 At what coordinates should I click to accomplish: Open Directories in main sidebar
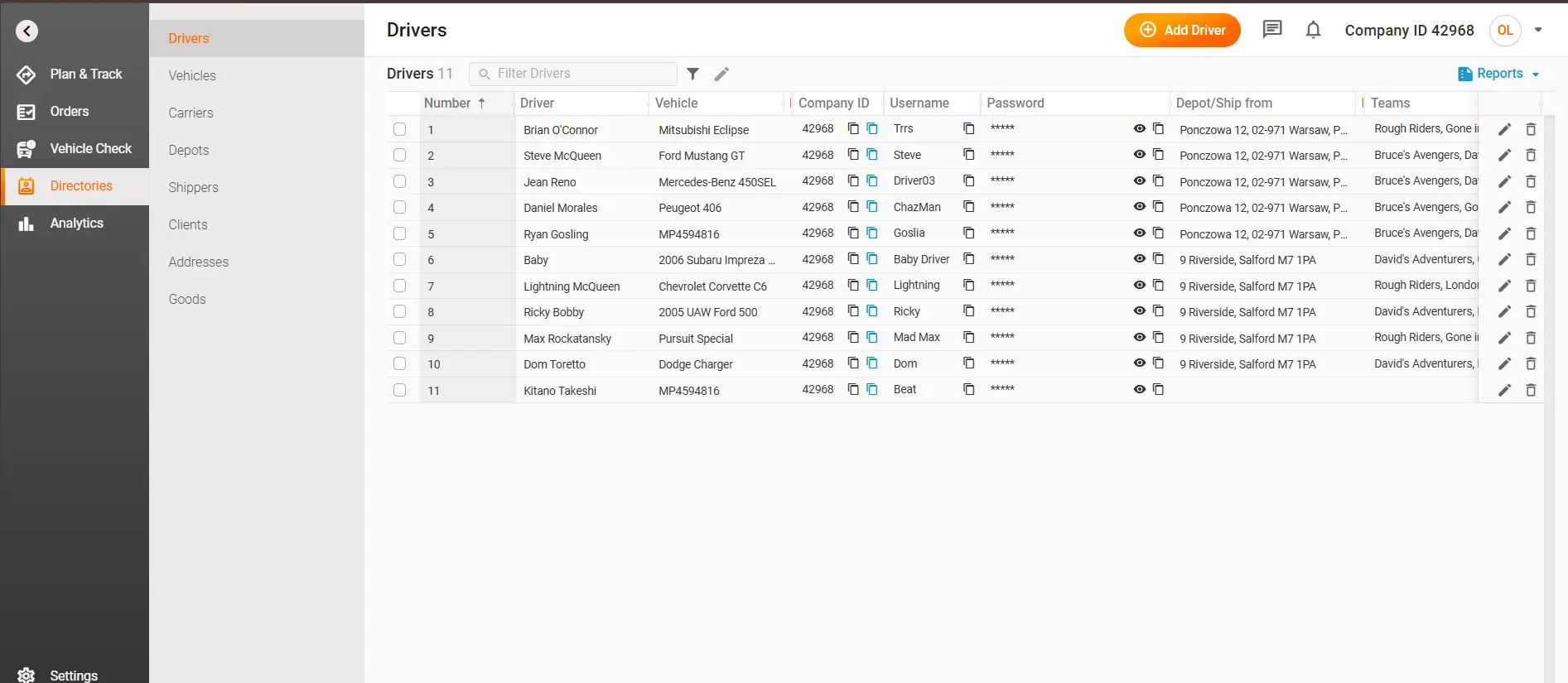point(75,186)
